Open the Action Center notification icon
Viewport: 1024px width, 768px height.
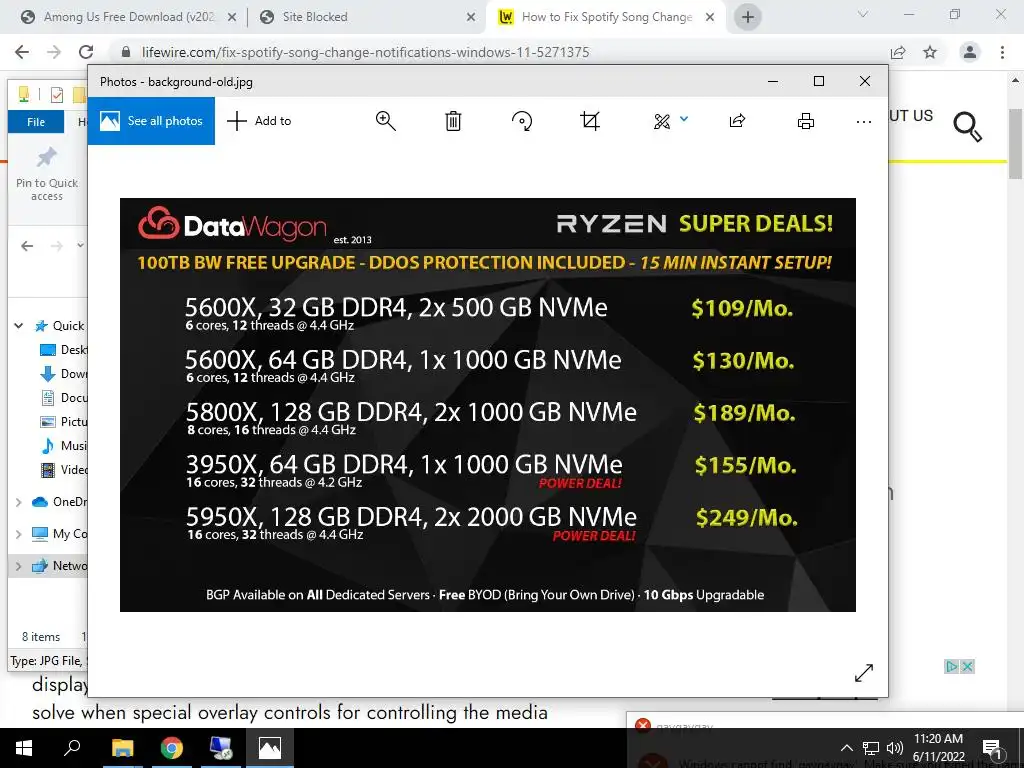tap(992, 748)
